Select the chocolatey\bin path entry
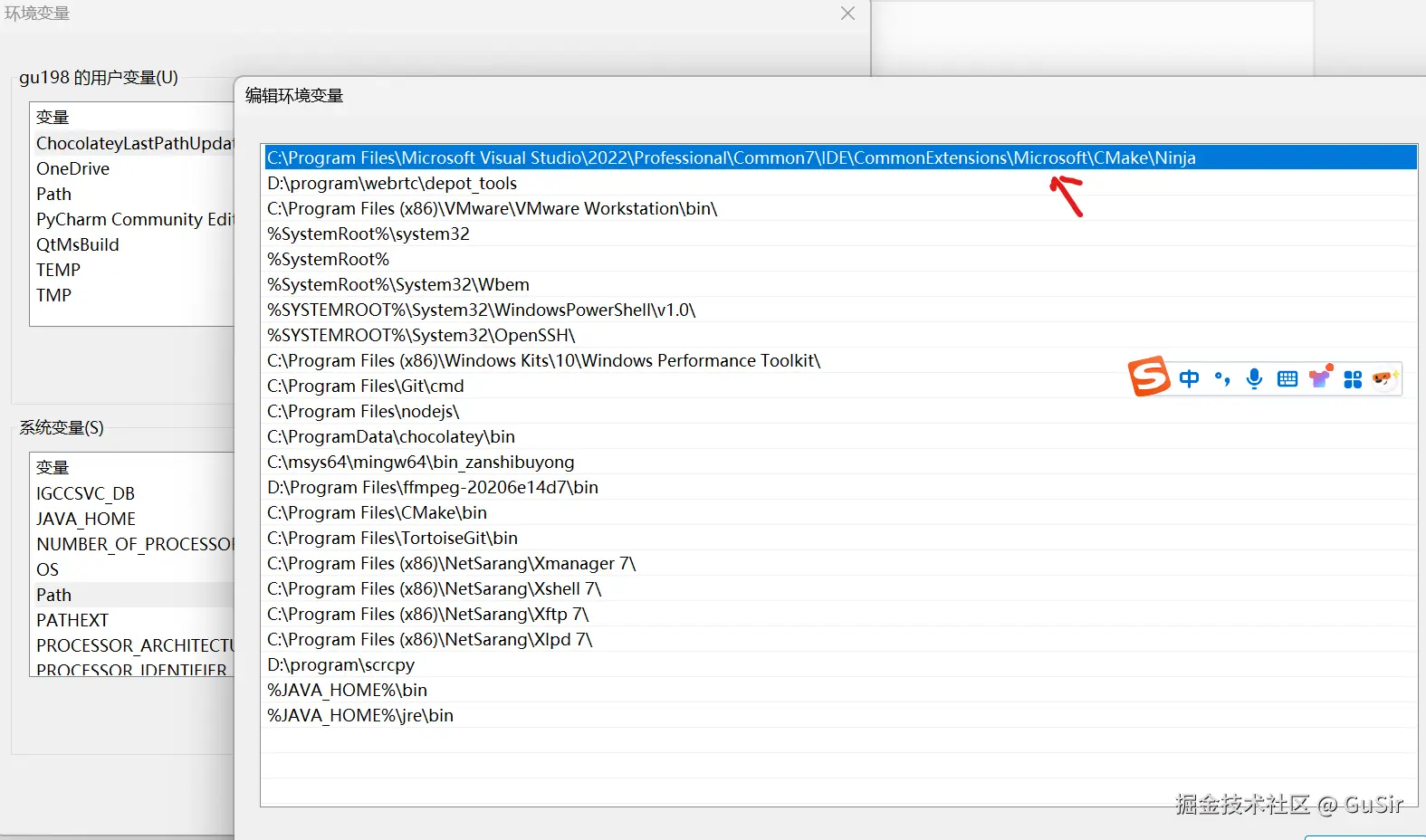The image size is (1426, 840). (x=839, y=436)
